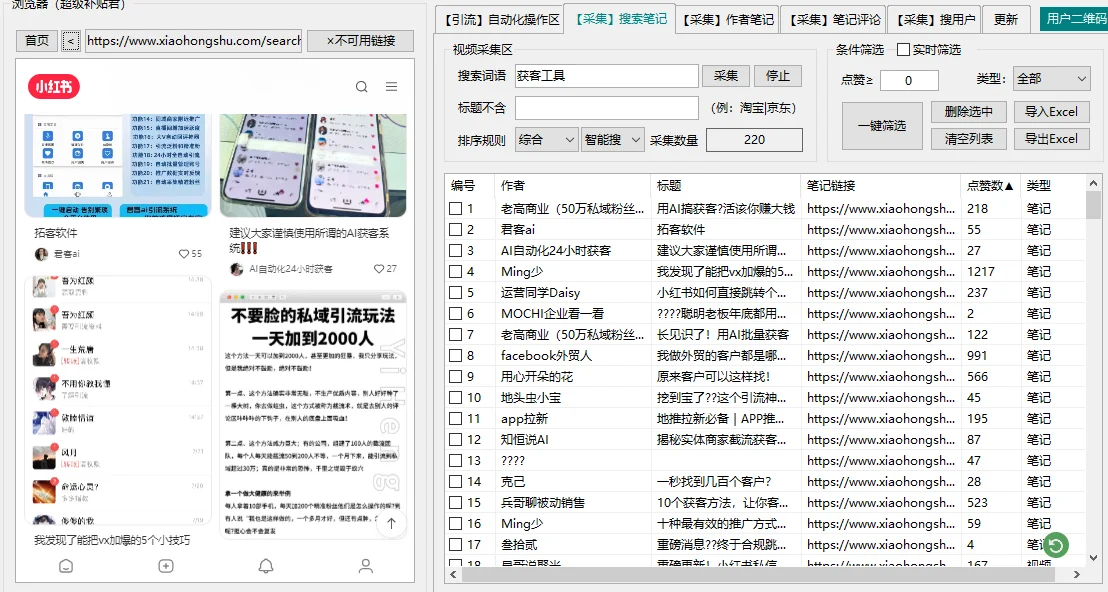Screen dimensions: 1108x592
Task: Click the back arrow next to 首页
Action: 69,41
